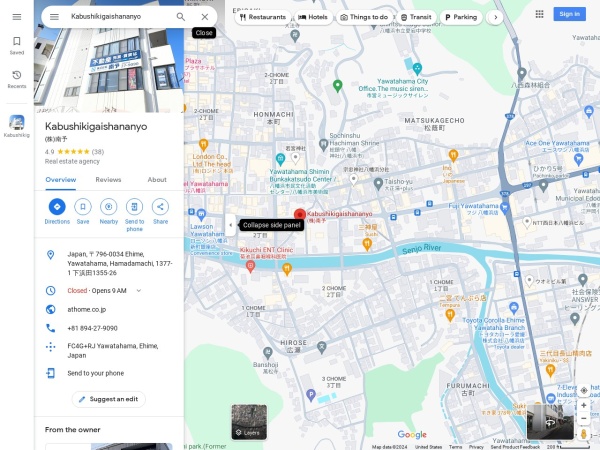The height and width of the screenshot is (450, 600).
Task: Click the Lawson Yawatahama store marker
Action: coord(201,215)
